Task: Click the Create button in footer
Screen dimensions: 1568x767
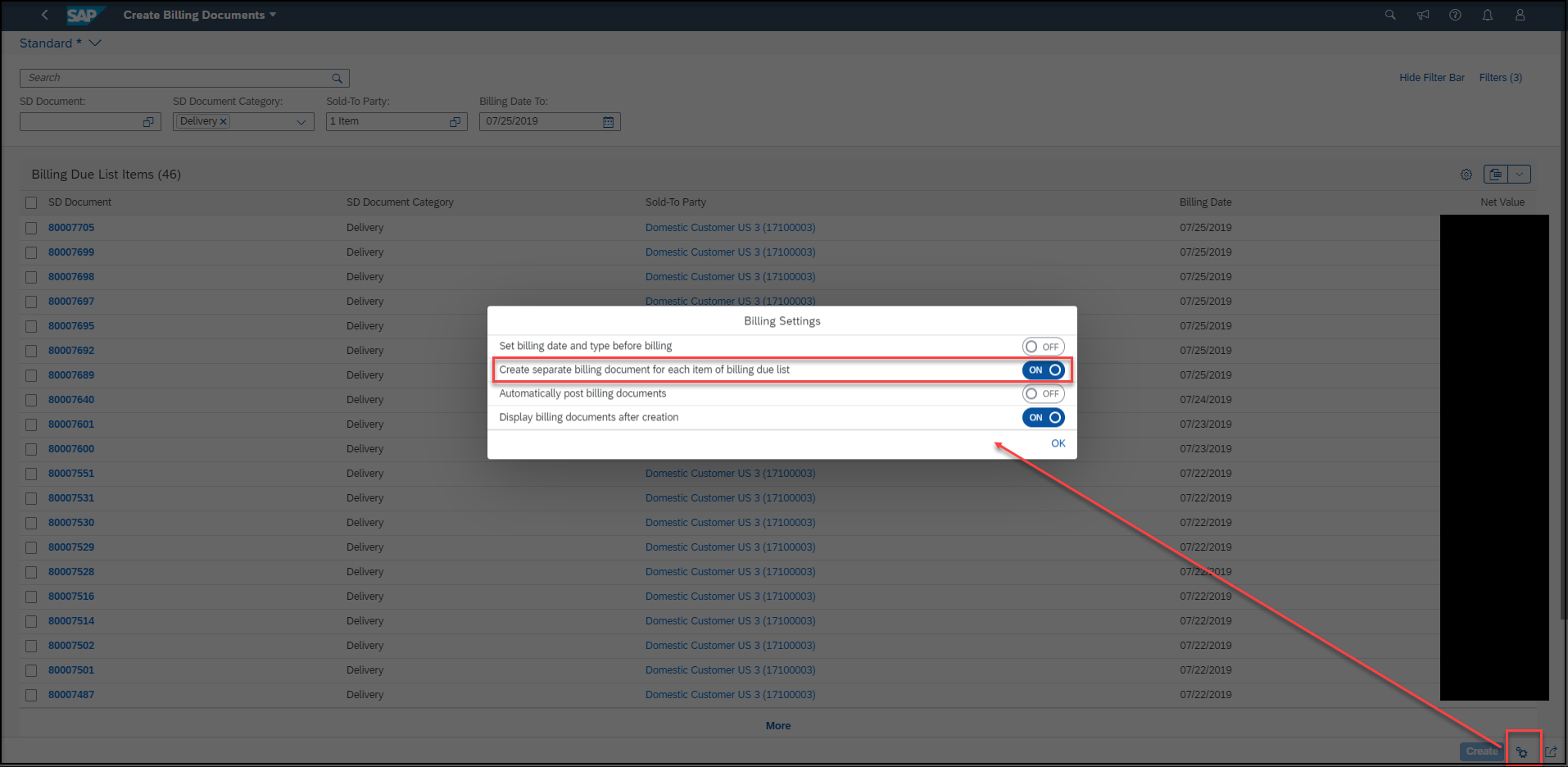Action: 1481,751
